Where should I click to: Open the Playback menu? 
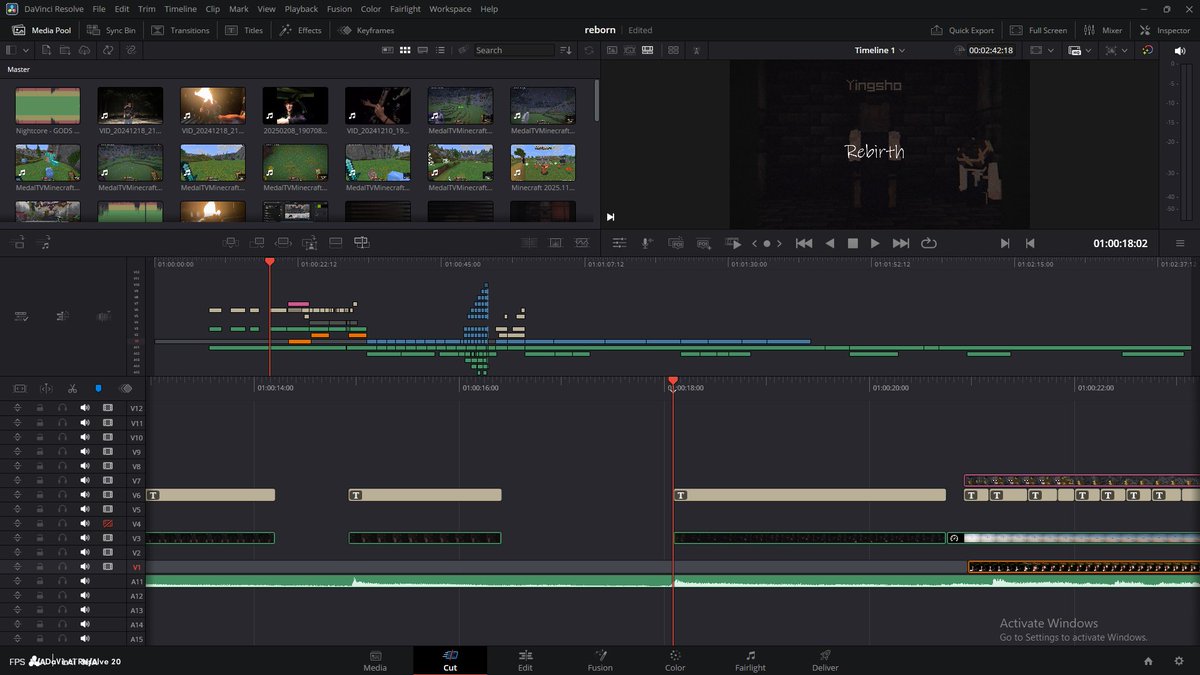[x=300, y=8]
